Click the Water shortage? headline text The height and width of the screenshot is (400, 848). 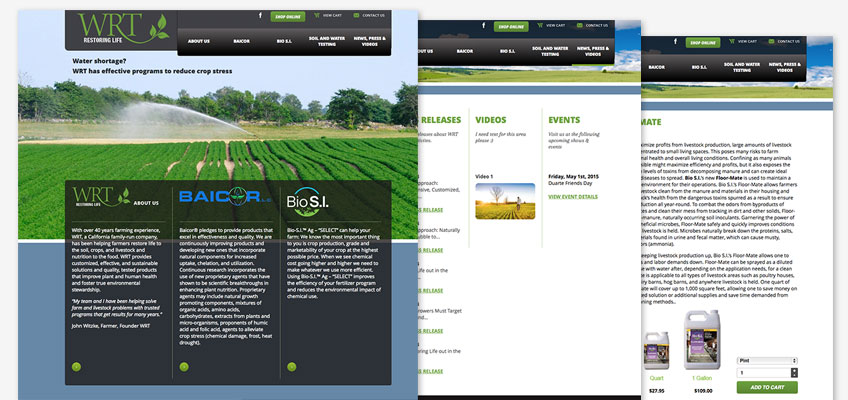[x=99, y=61]
